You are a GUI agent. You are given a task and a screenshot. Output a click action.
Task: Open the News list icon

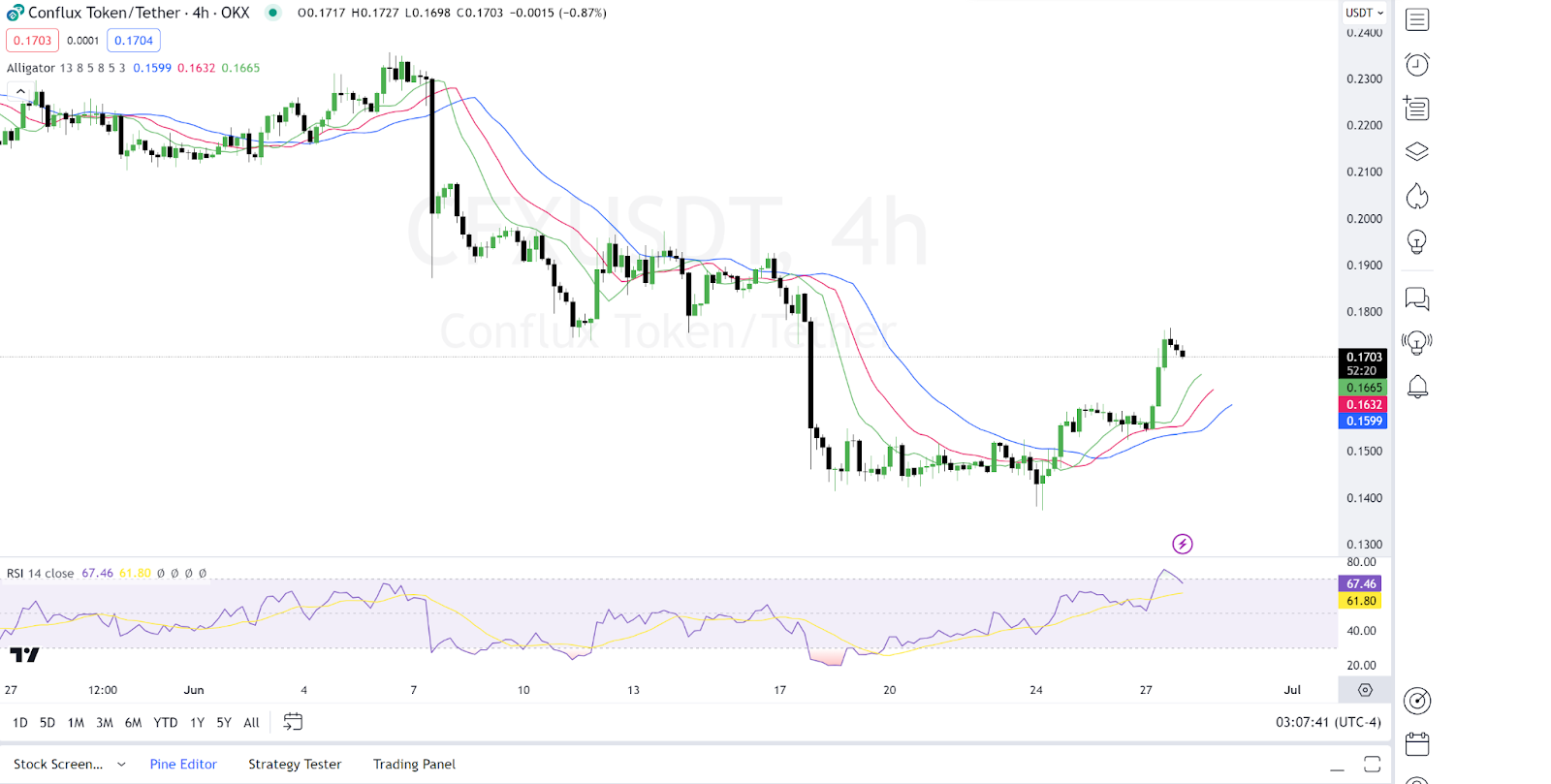(1417, 108)
